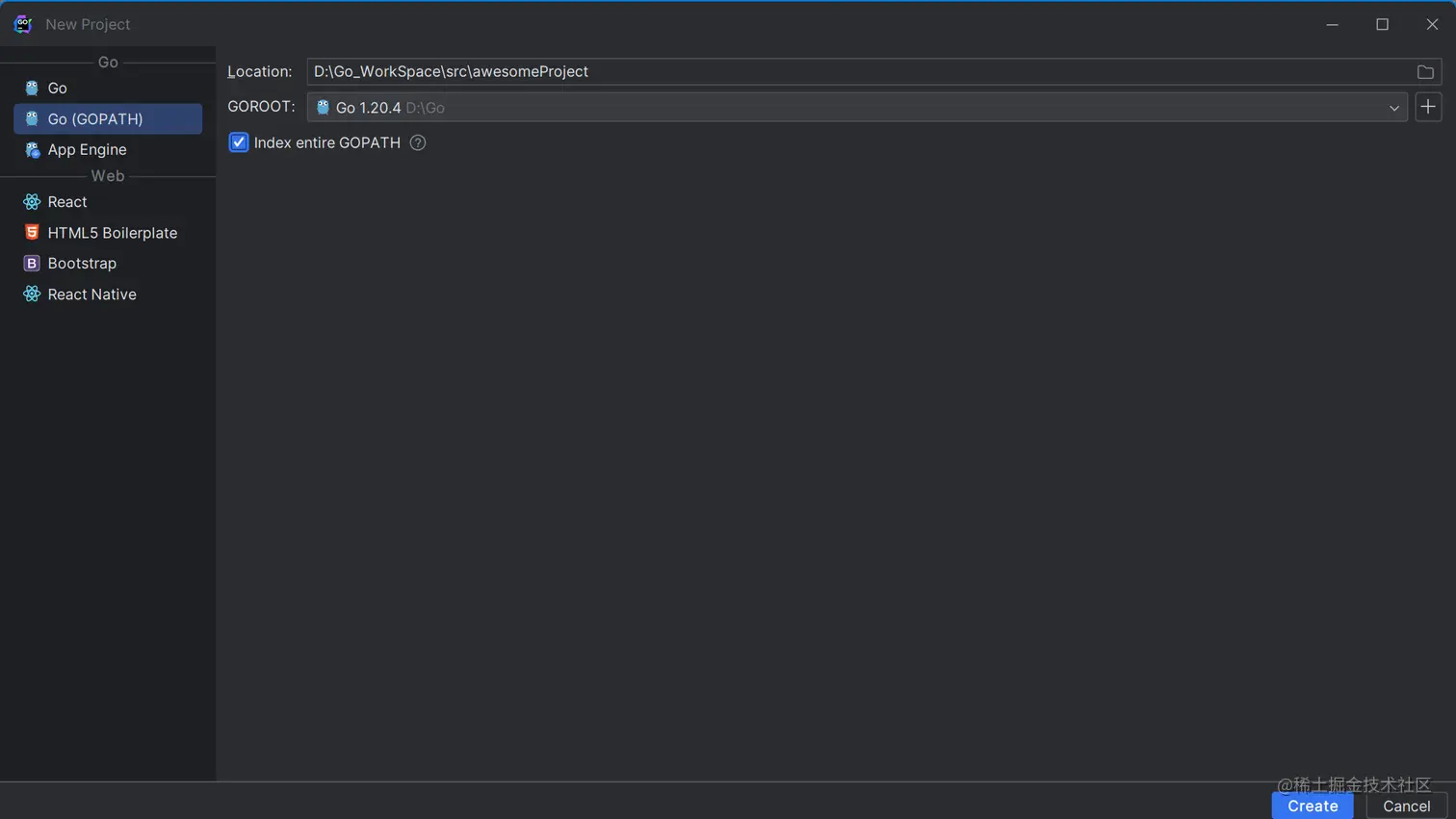1456x819 pixels.
Task: Select React project template
Action: [x=108, y=201]
